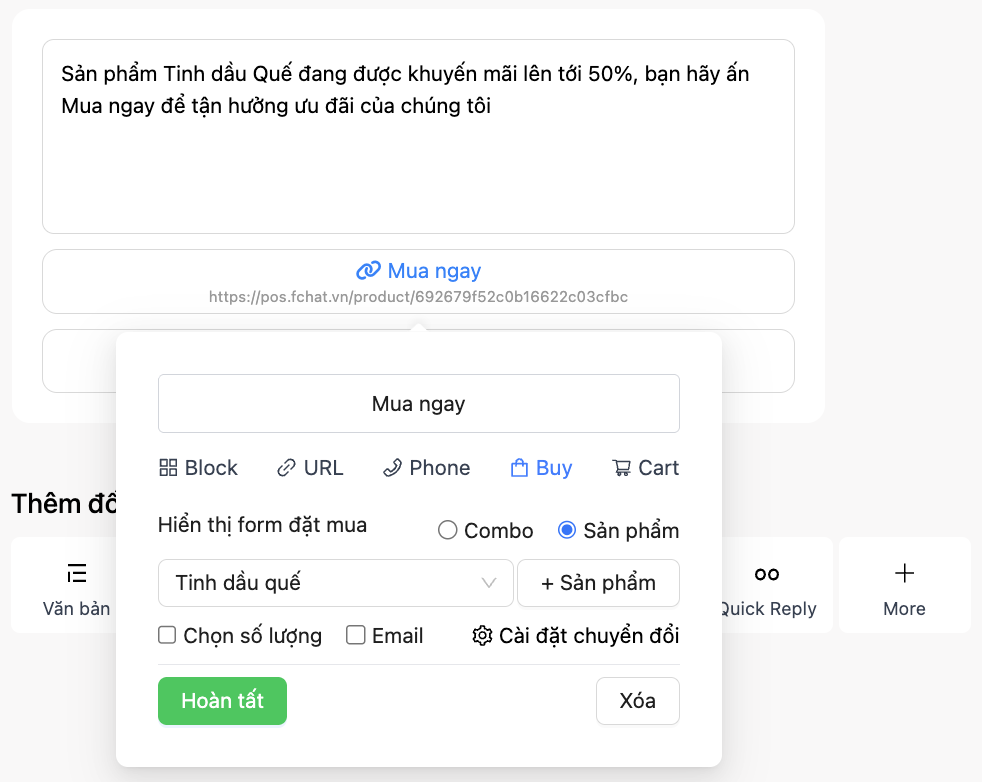982x782 pixels.
Task: Open the More plus icon
Action: click(x=904, y=573)
